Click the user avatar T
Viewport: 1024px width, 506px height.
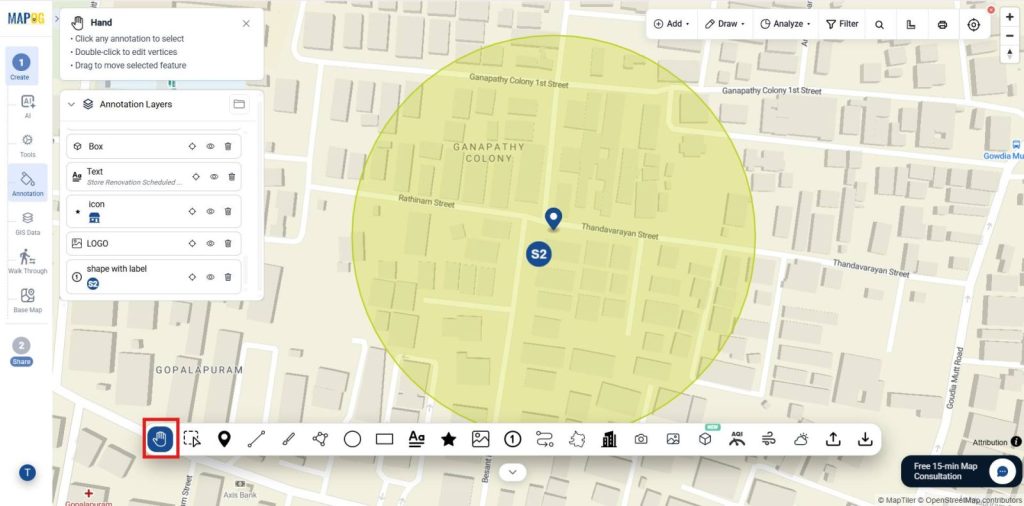(x=27, y=473)
